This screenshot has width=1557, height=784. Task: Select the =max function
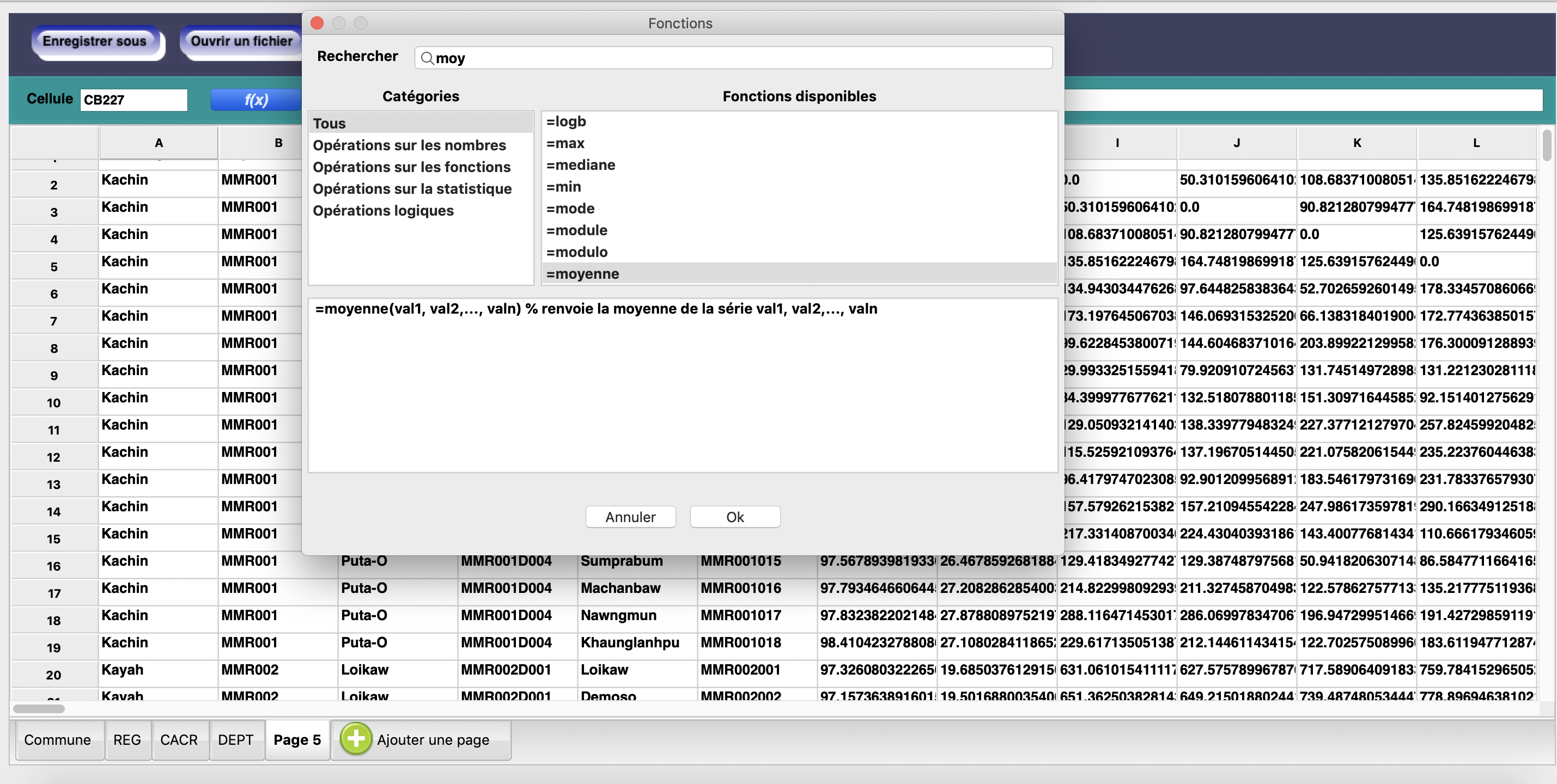[x=799, y=143]
